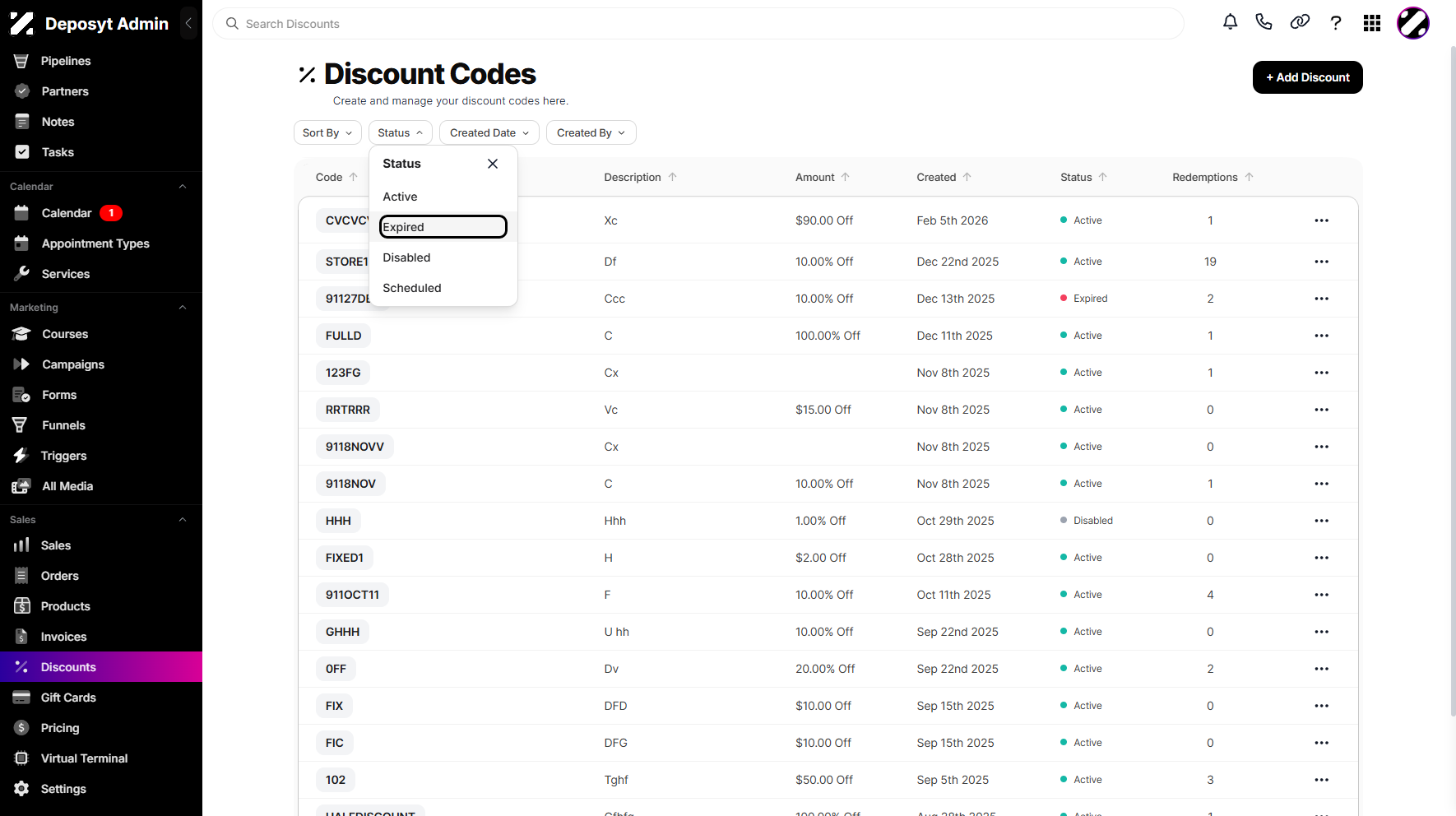Close the Status filter popup
This screenshot has height=816, width=1456.
point(493,164)
